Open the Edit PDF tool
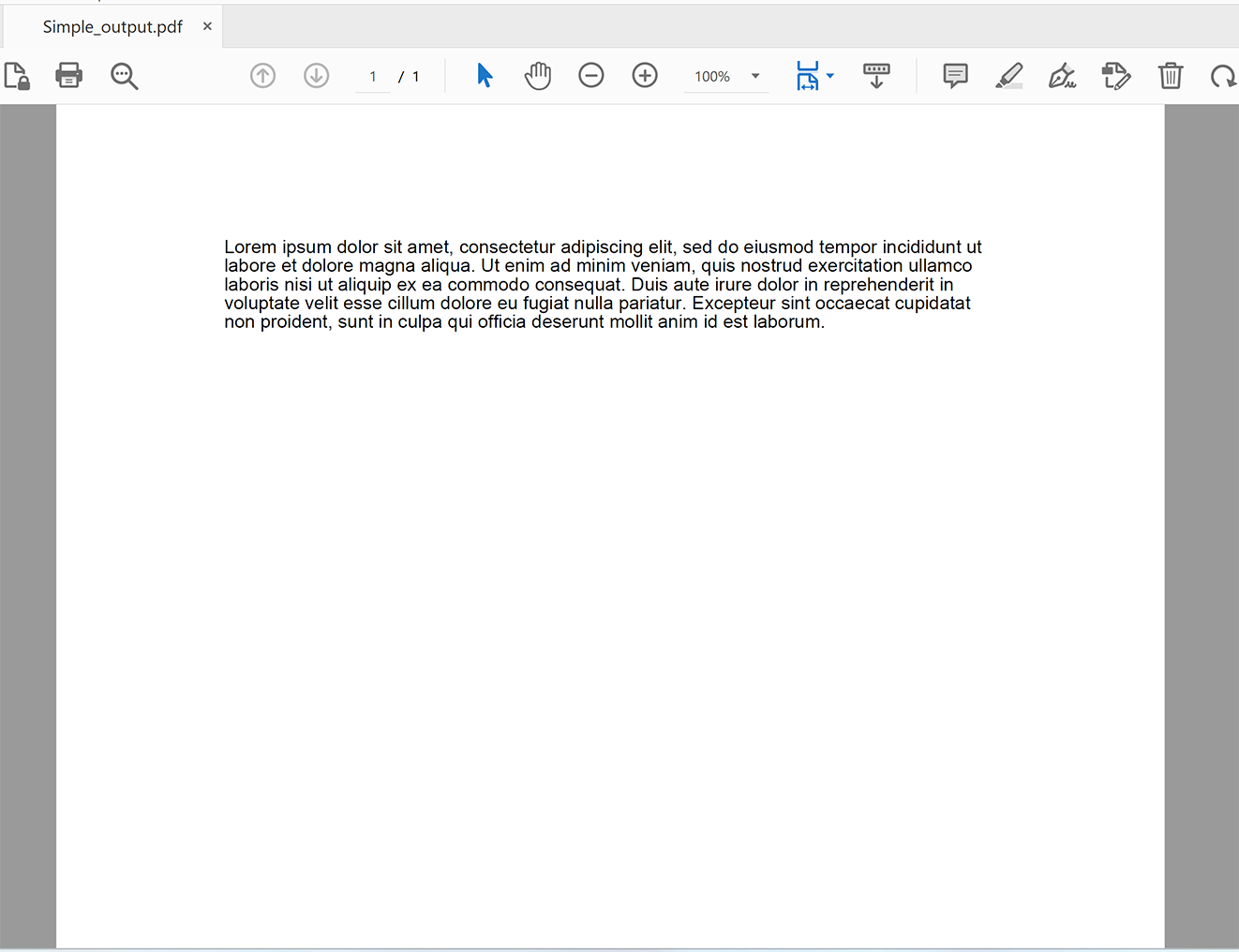This screenshot has width=1239, height=952. pyautogui.click(x=1116, y=76)
